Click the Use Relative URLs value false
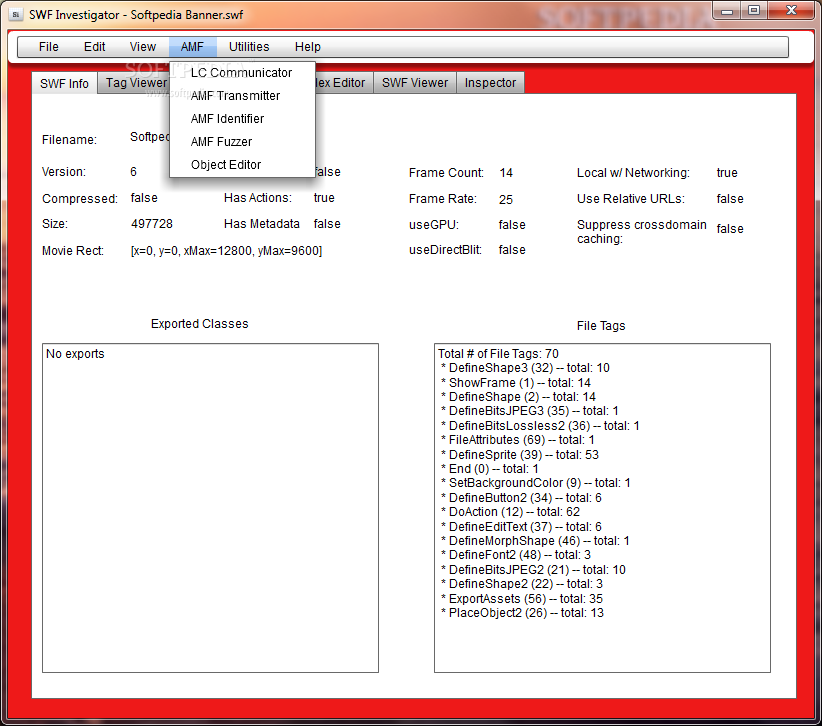The image size is (822, 726). (x=730, y=199)
